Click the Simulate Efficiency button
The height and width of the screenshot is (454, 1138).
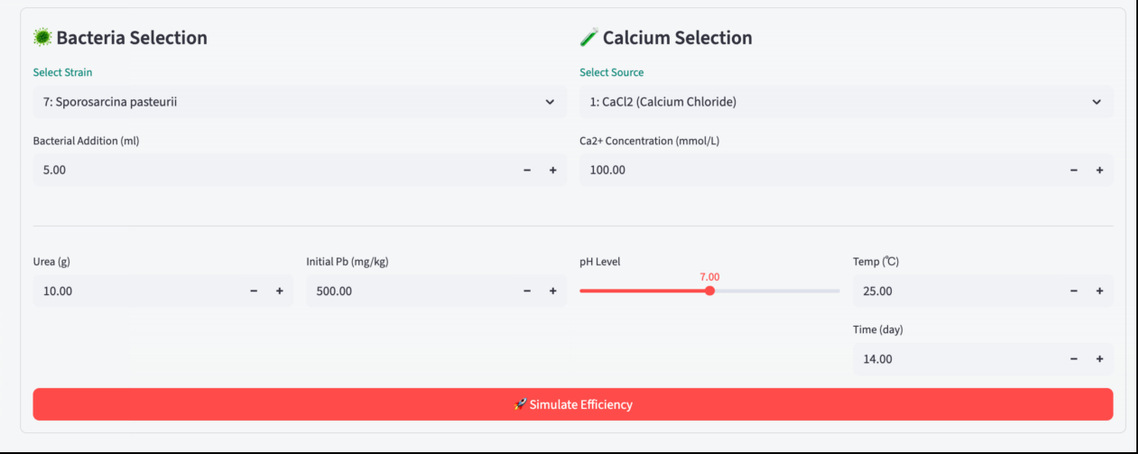(573, 405)
